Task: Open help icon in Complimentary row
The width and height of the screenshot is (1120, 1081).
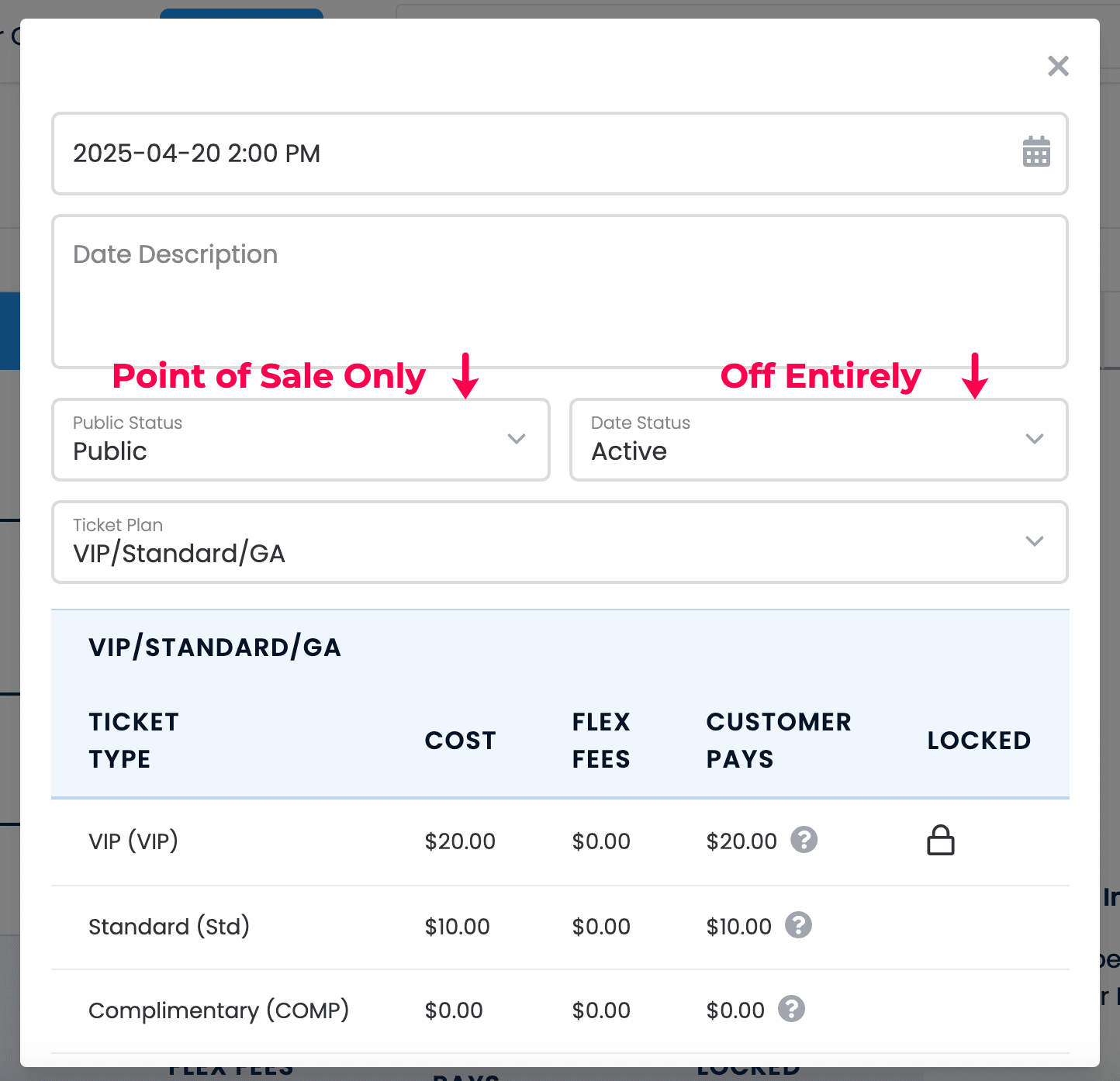Action: (x=792, y=1009)
